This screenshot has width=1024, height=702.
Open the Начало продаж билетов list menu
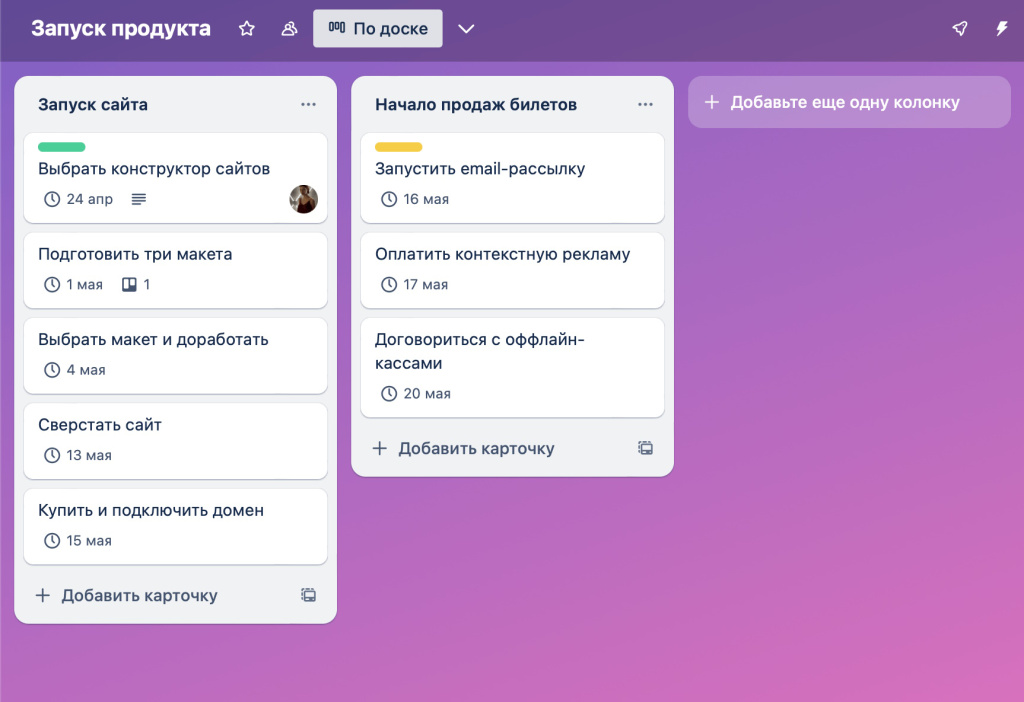(x=646, y=104)
